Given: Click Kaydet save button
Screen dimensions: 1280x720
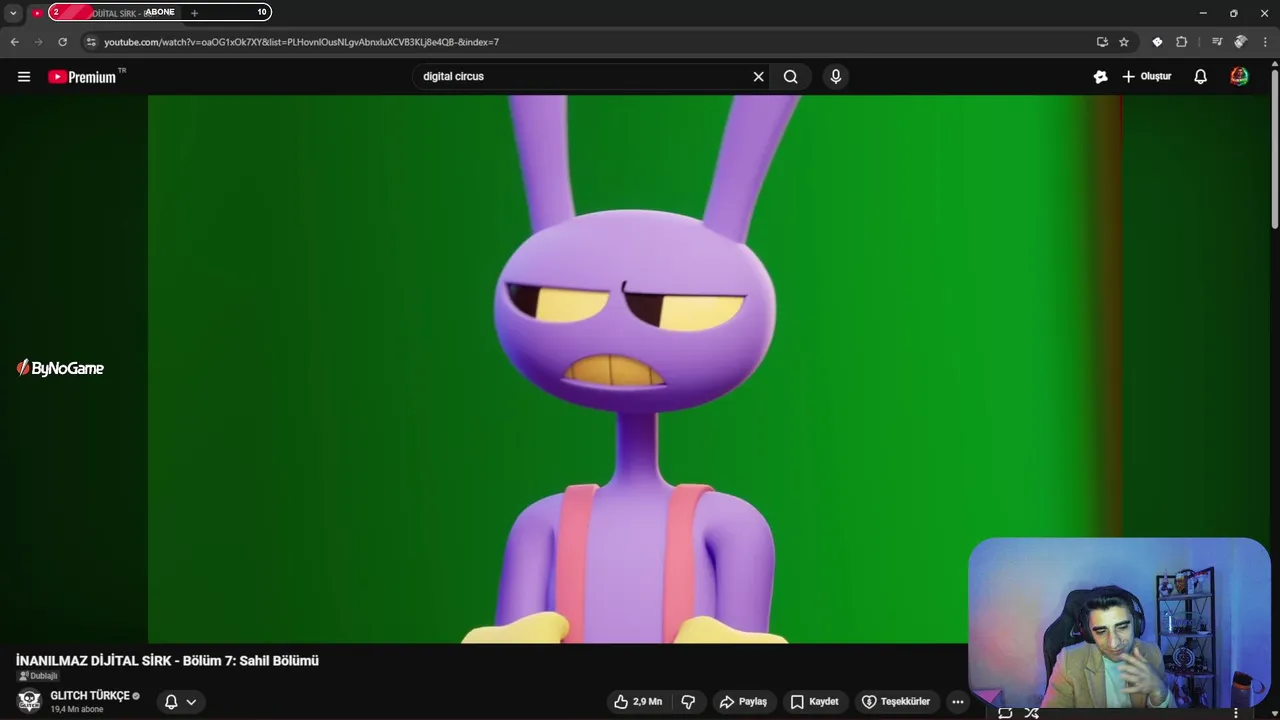Looking at the screenshot, I should tap(815, 702).
